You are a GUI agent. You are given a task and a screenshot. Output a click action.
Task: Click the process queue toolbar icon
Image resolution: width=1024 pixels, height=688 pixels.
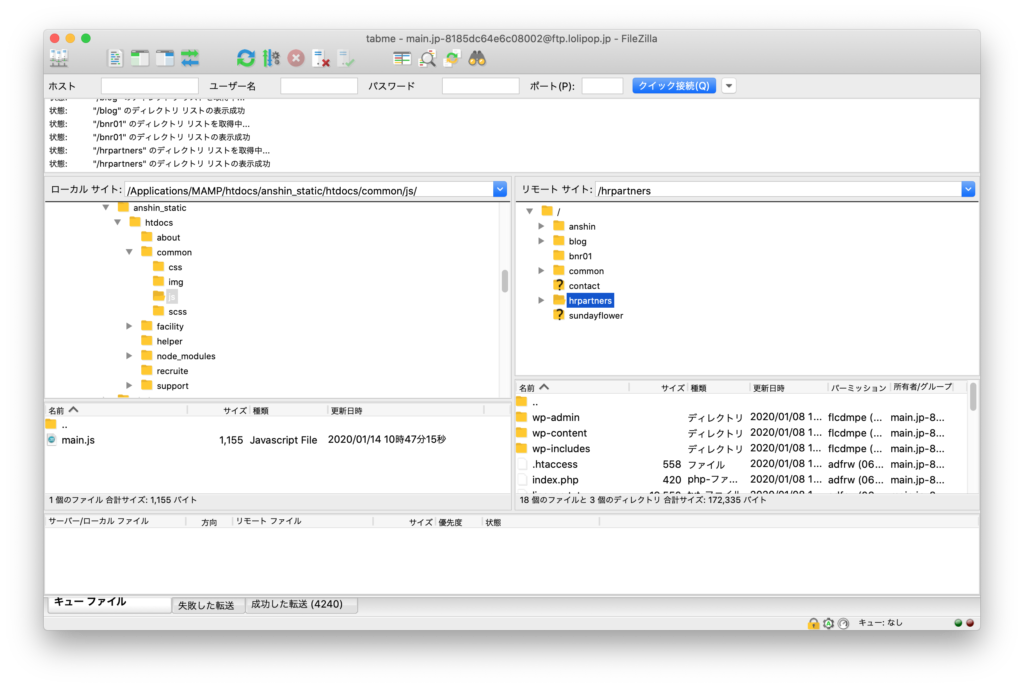(271, 58)
